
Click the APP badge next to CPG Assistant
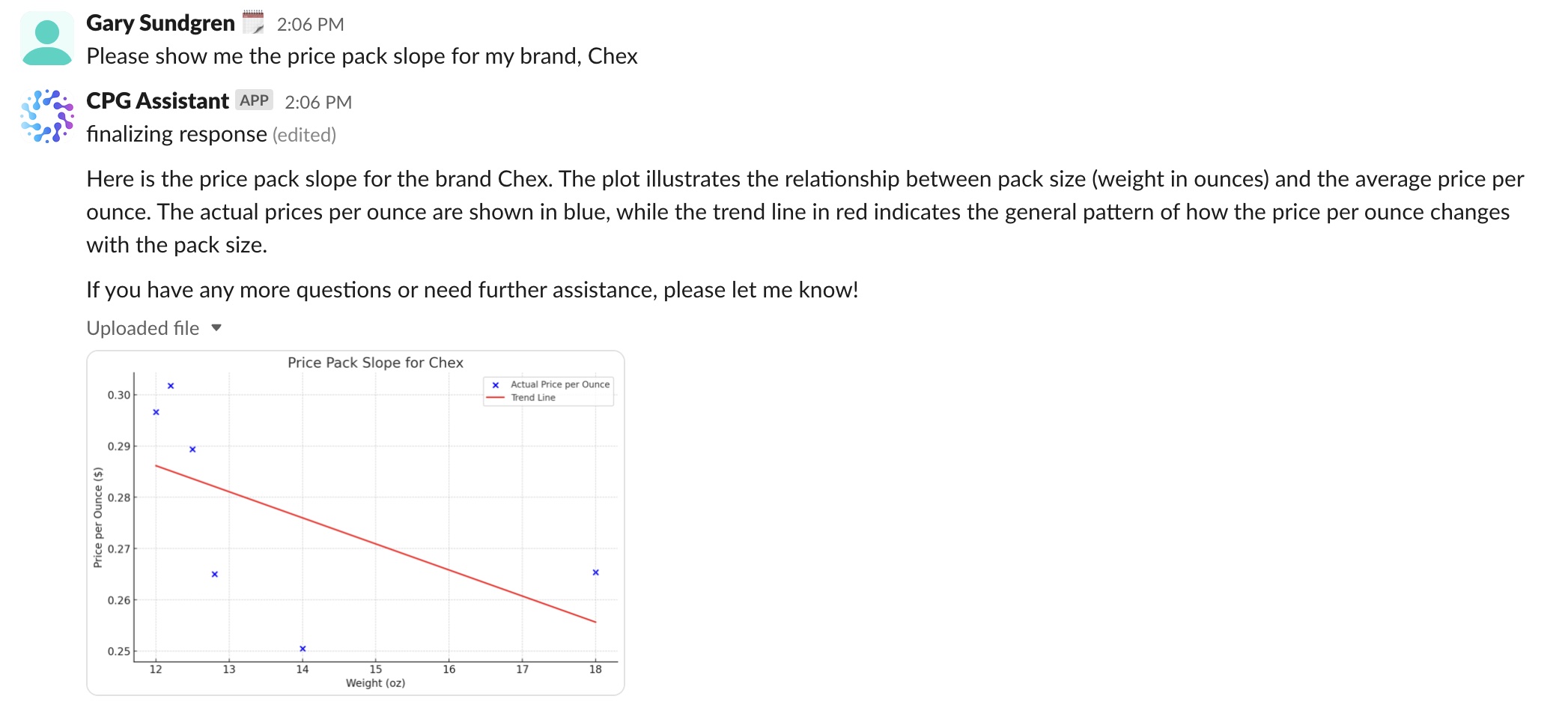click(x=254, y=100)
